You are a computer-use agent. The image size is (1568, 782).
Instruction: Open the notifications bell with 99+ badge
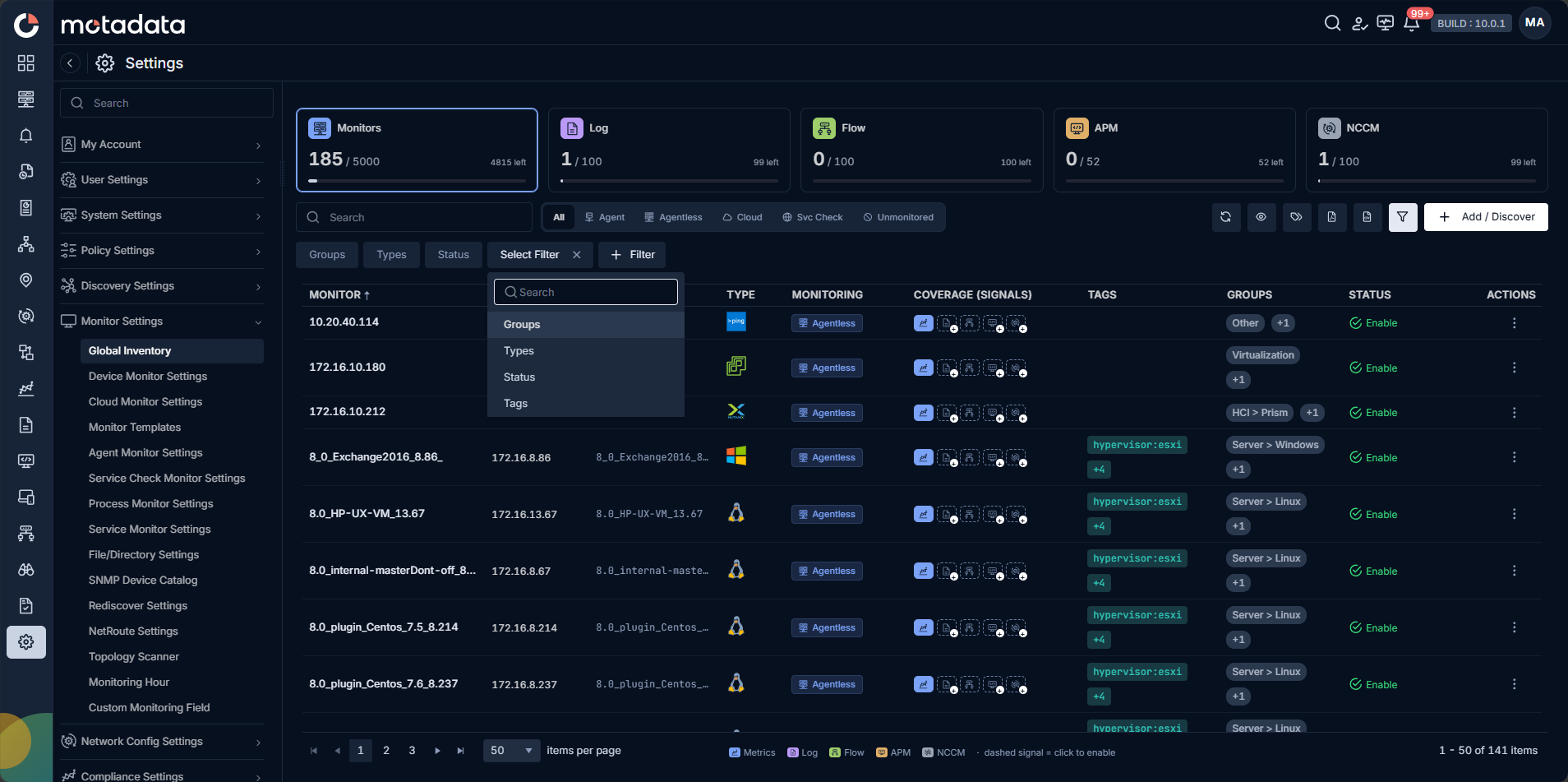tap(1412, 23)
